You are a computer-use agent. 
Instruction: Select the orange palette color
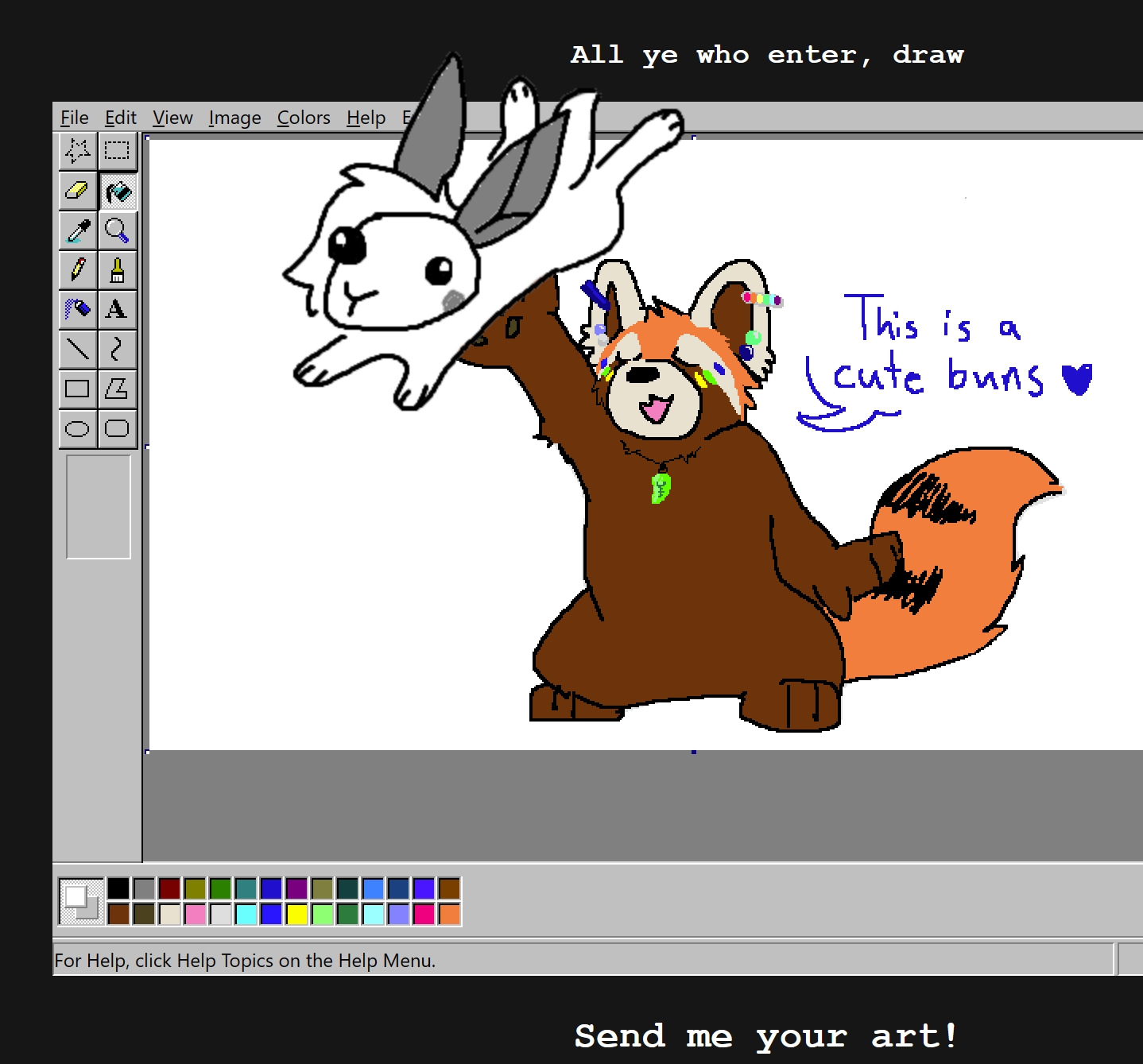pos(449,914)
